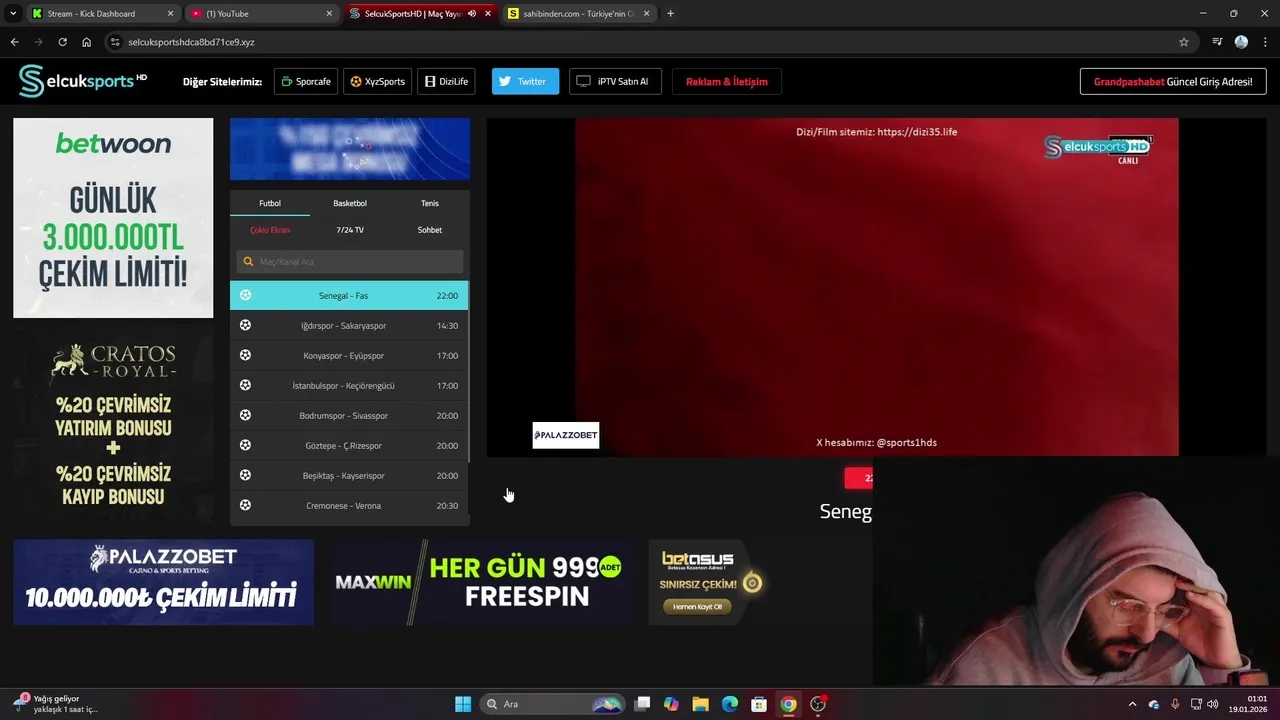Screen dimensions: 1280x720
Task: Click the iPTV Satın Al button
Action: 615,82
